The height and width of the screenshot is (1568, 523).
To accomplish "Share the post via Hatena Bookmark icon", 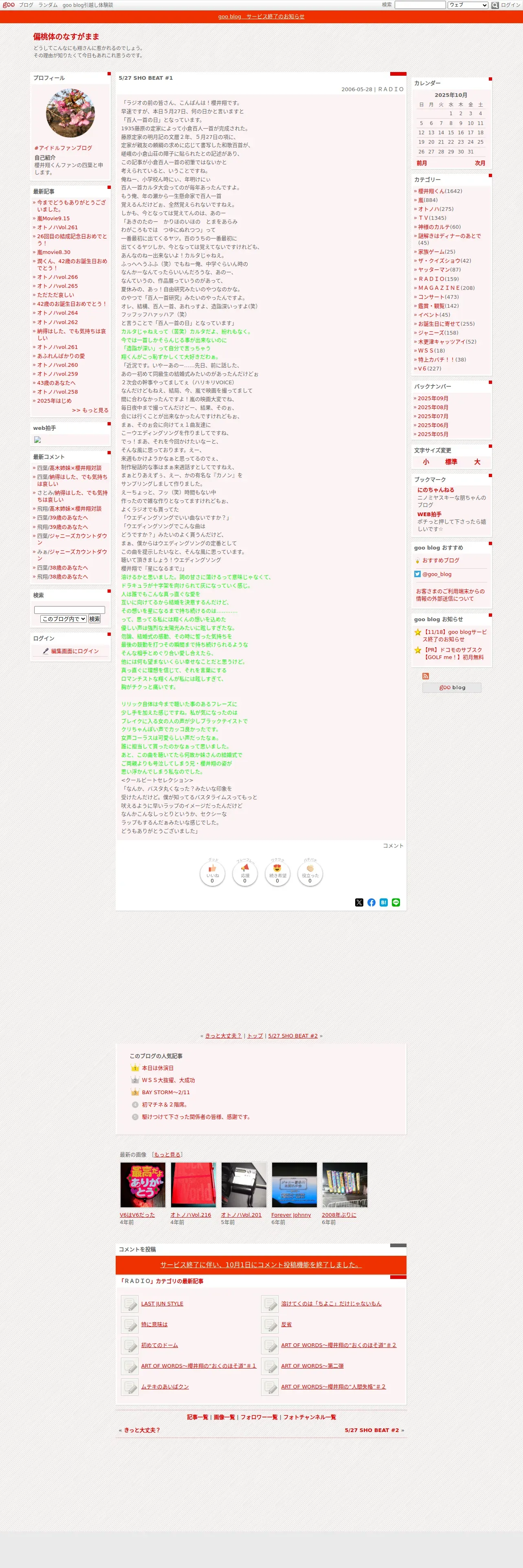I will click(384, 902).
